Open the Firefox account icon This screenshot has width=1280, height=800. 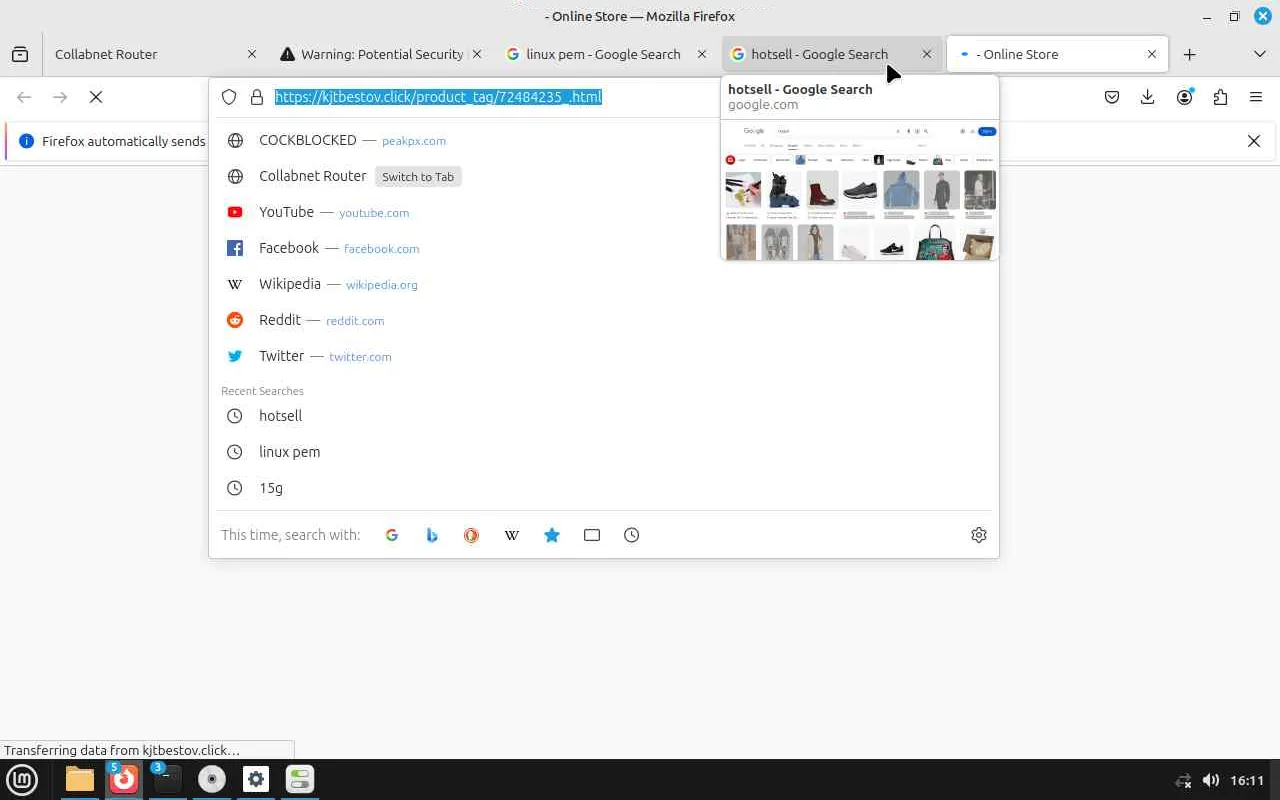click(1185, 97)
